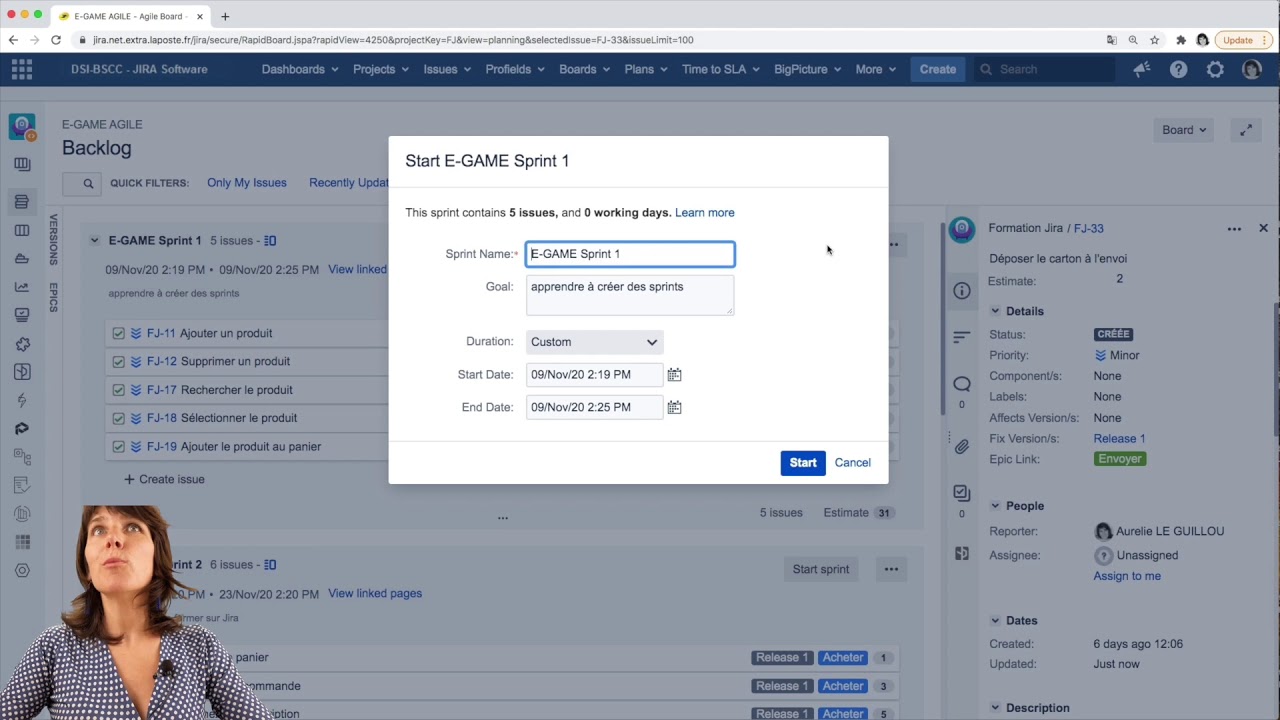Click the Create button in header

[938, 69]
